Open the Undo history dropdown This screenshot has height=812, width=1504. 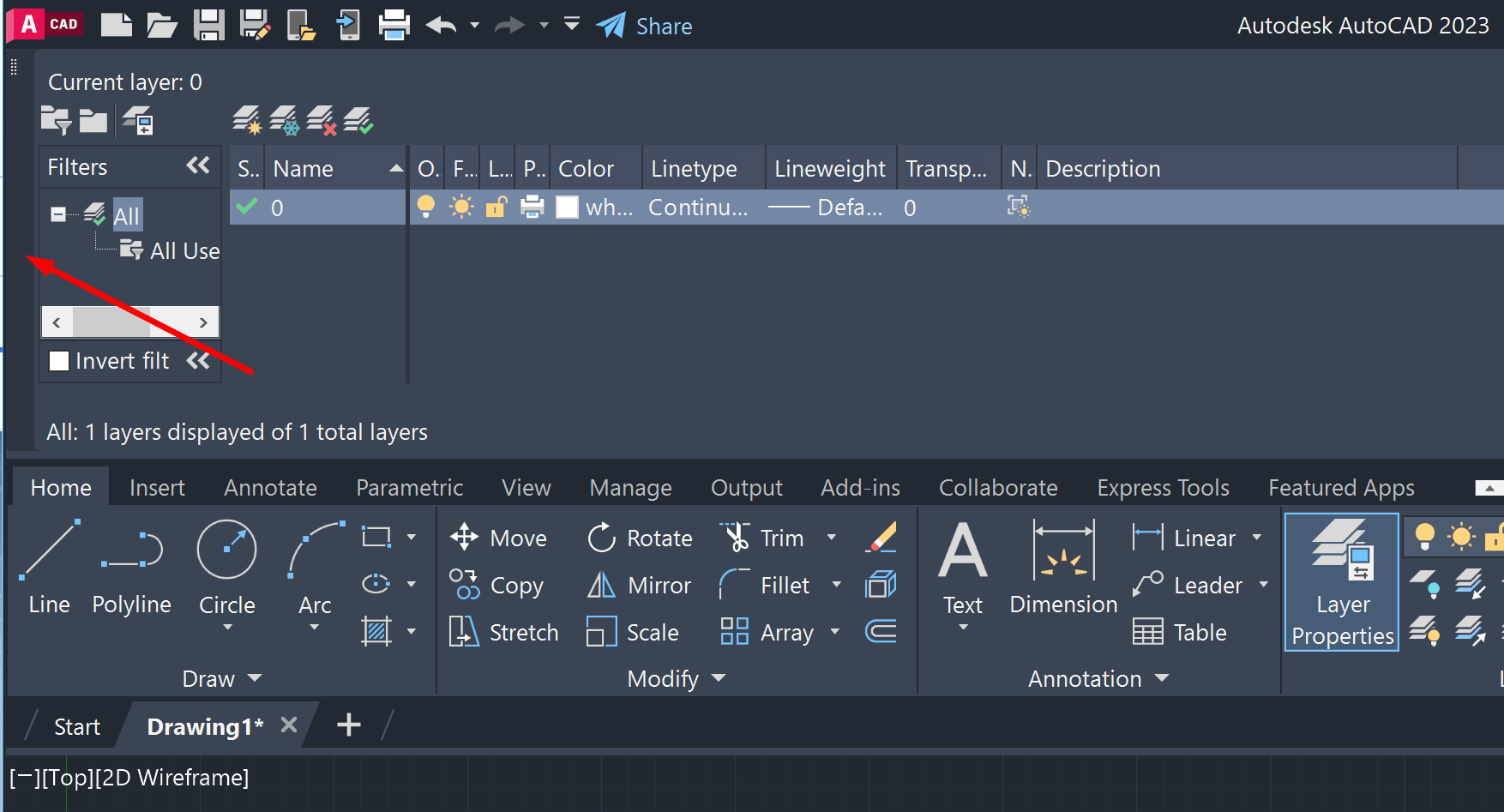[x=474, y=25]
